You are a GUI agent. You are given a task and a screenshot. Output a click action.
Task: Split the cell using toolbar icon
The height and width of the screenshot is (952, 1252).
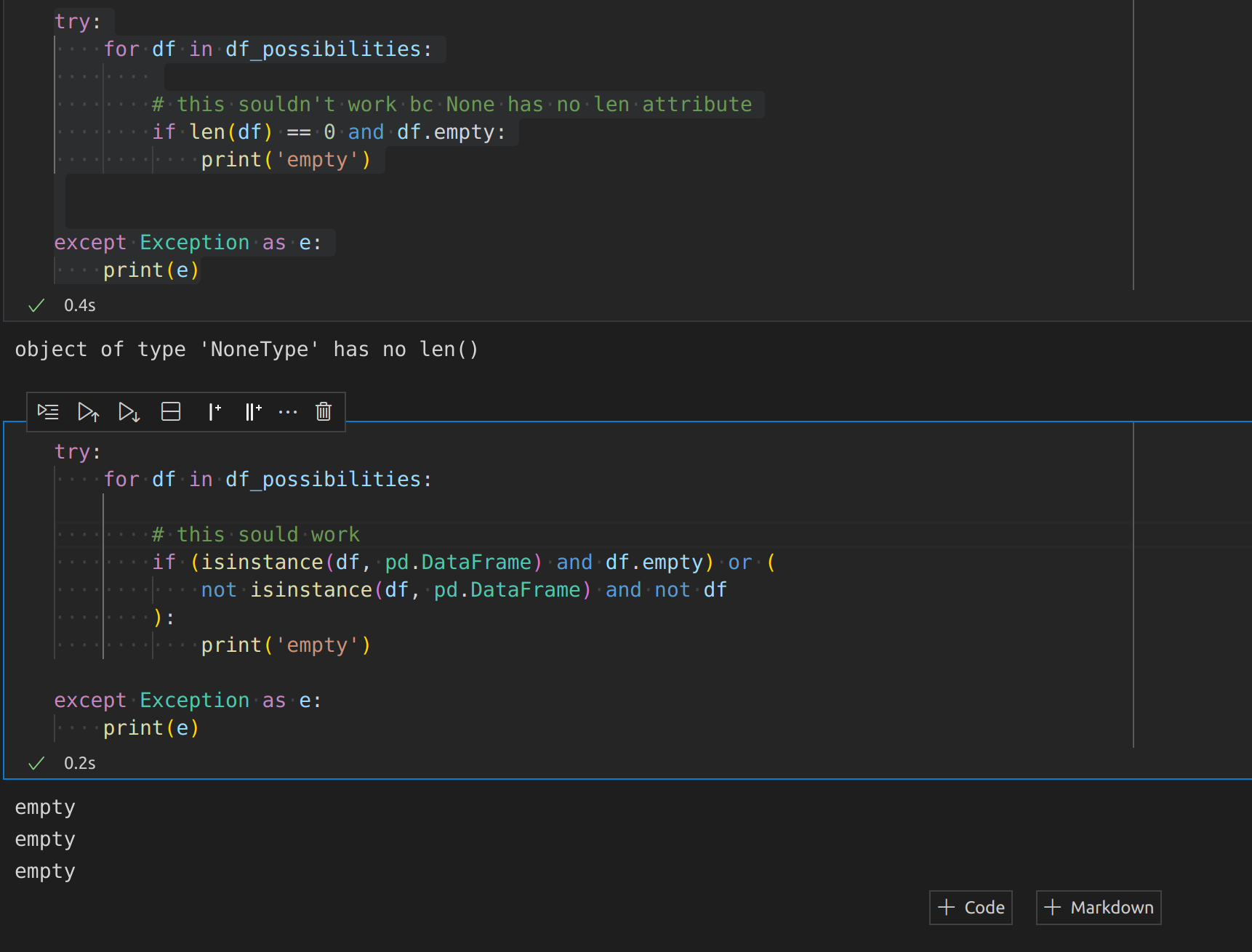coord(171,412)
